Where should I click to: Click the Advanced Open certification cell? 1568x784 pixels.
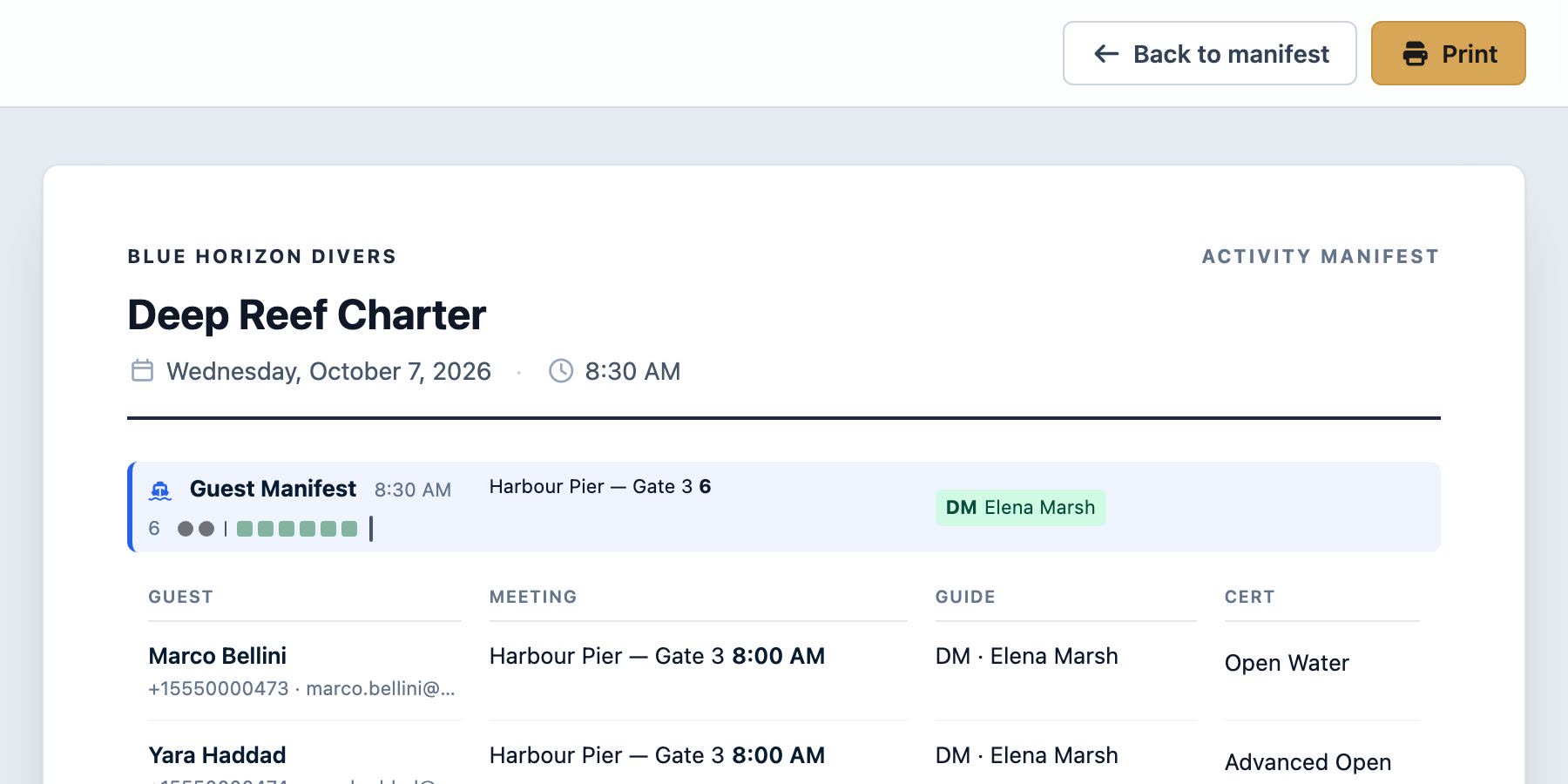click(x=1308, y=762)
